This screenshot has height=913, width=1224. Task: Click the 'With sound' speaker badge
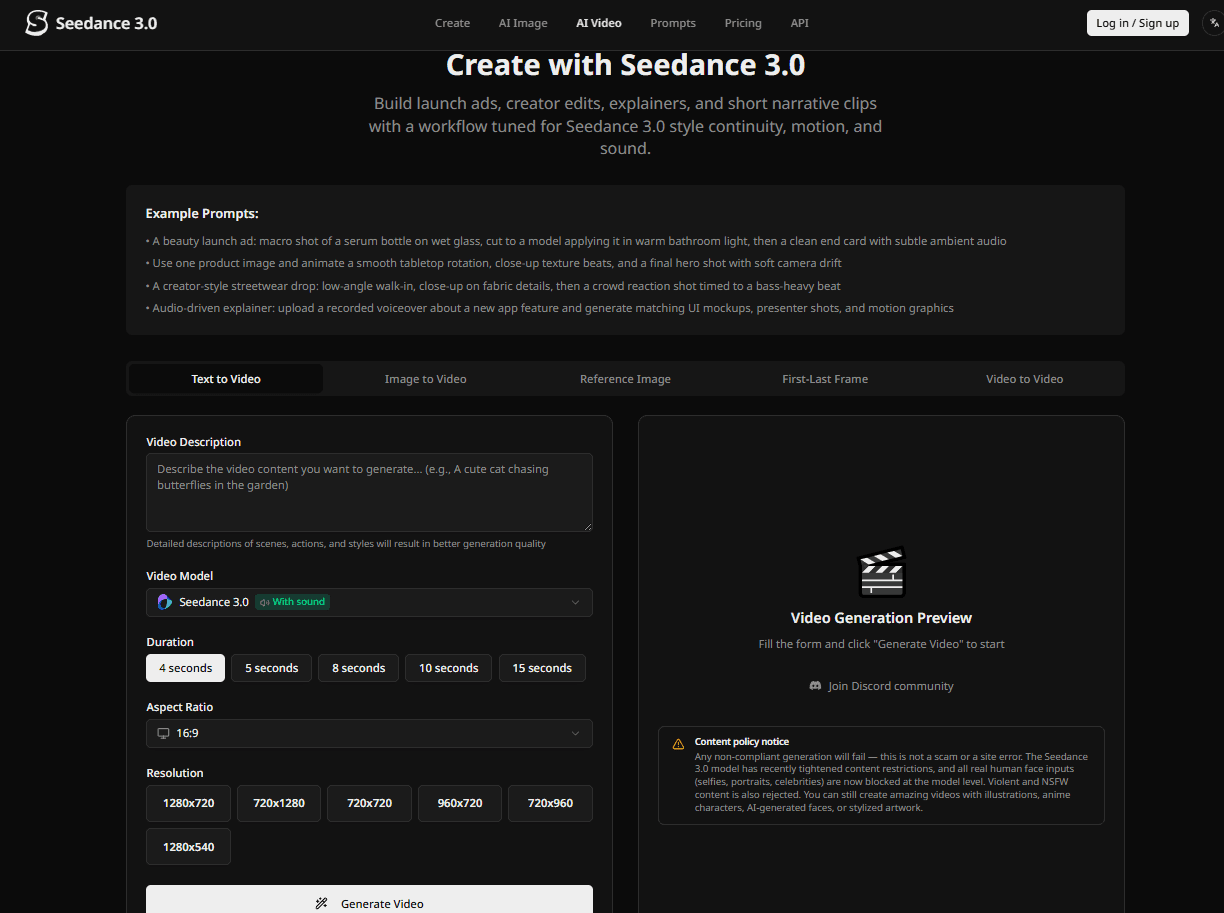pyautogui.click(x=292, y=602)
